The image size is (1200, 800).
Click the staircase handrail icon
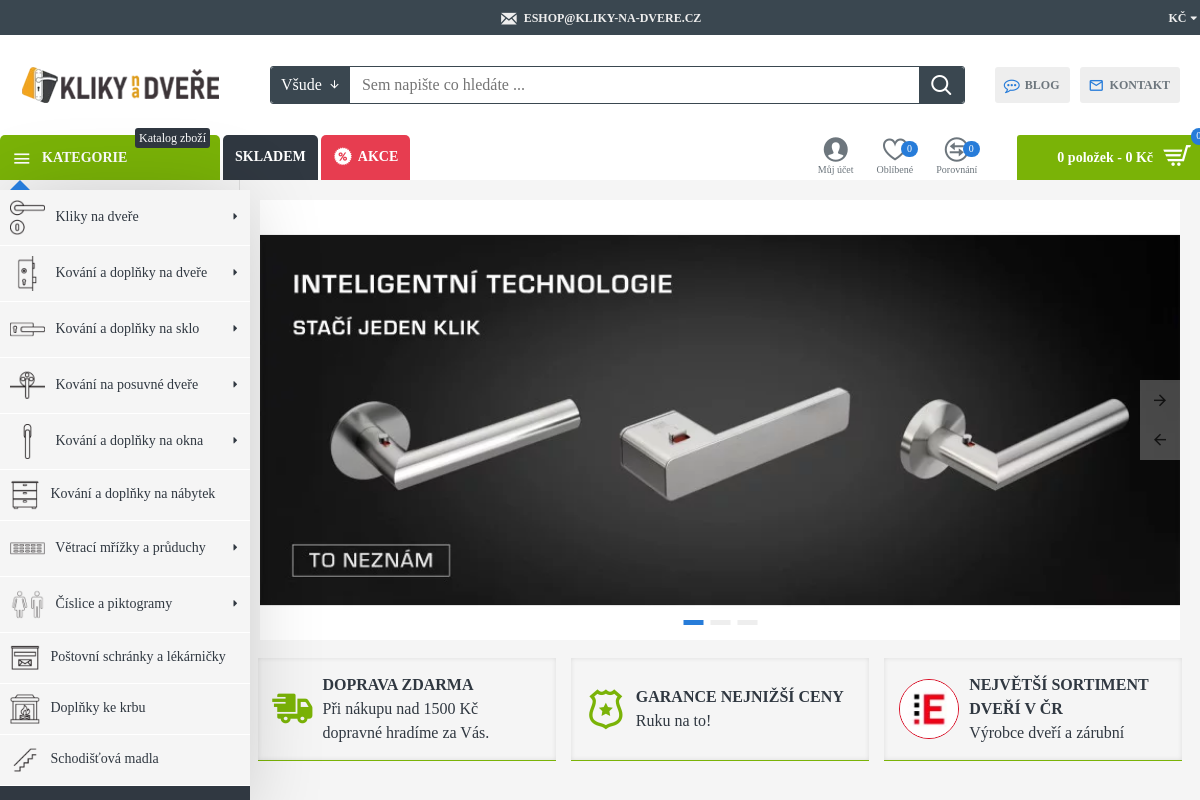click(x=25, y=759)
